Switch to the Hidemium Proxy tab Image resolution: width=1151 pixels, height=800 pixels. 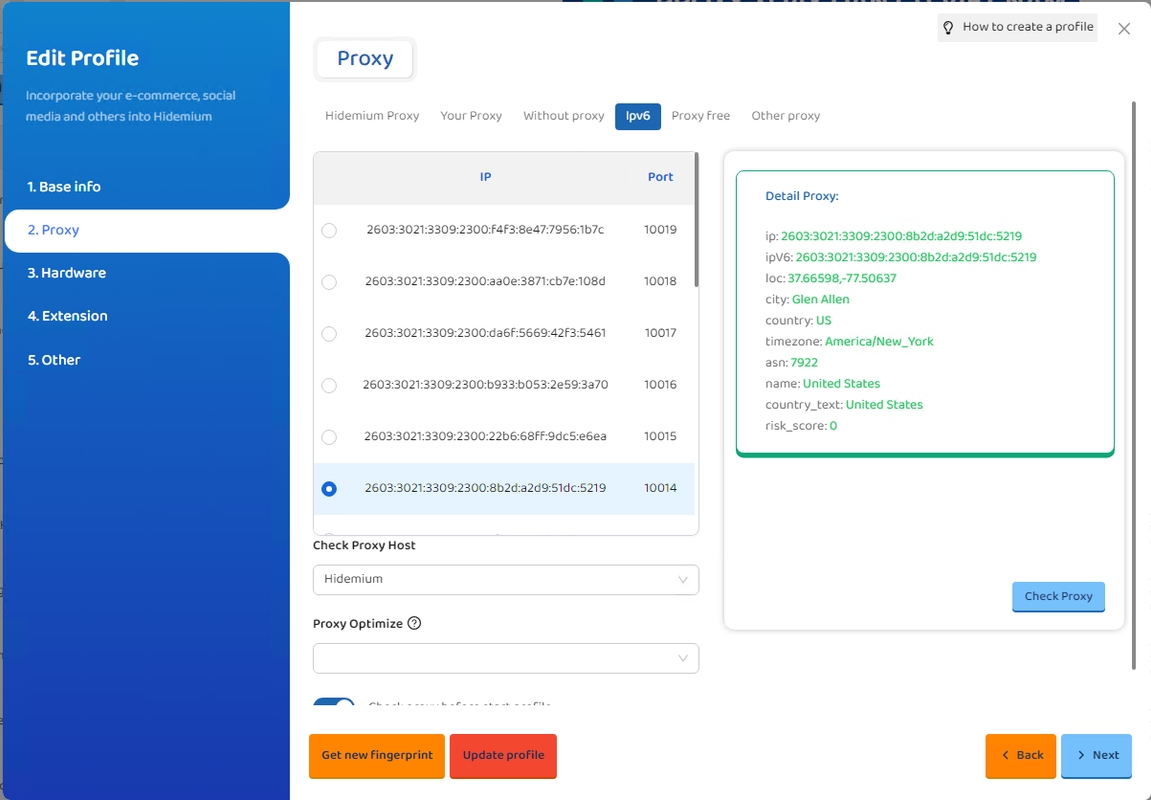click(372, 116)
